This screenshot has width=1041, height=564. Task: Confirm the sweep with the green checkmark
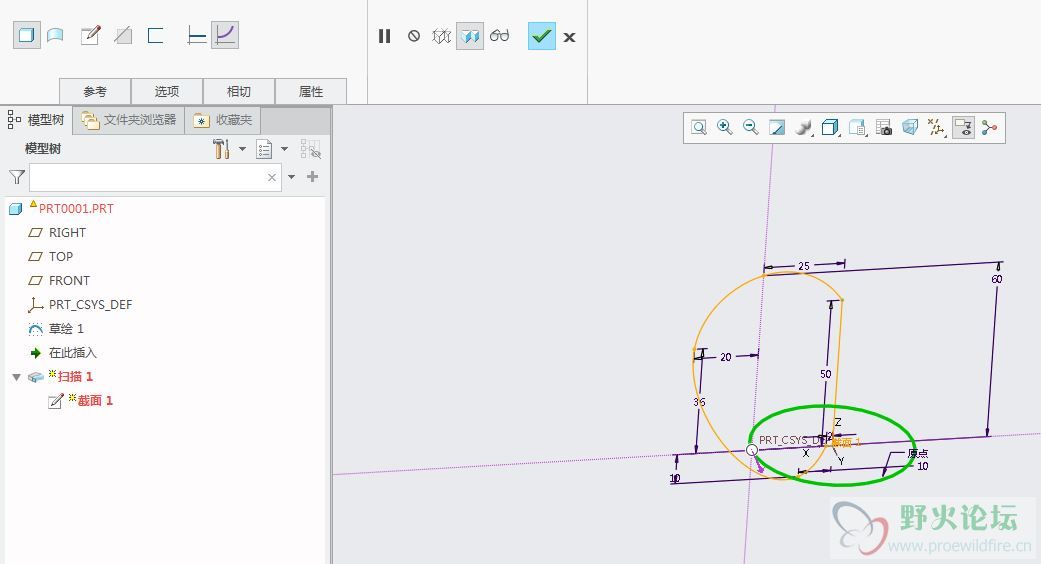[x=542, y=36]
